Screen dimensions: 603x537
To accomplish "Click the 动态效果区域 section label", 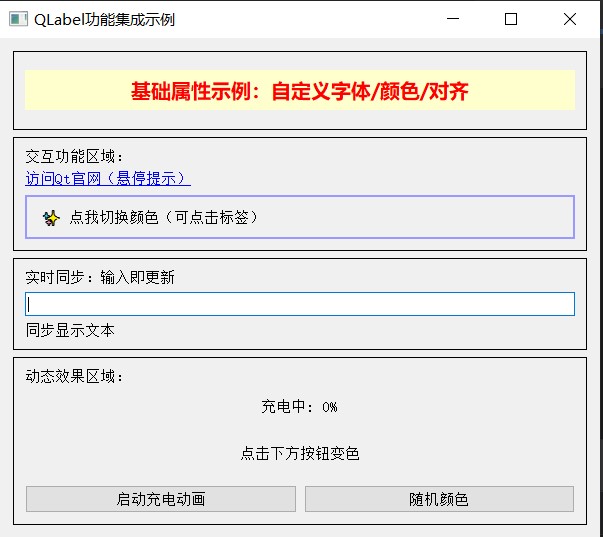I will click(x=76, y=377).
